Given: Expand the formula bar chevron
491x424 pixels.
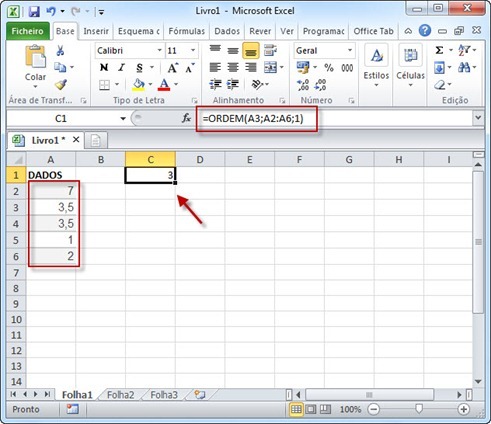Looking at the screenshot, I should coord(478,118).
